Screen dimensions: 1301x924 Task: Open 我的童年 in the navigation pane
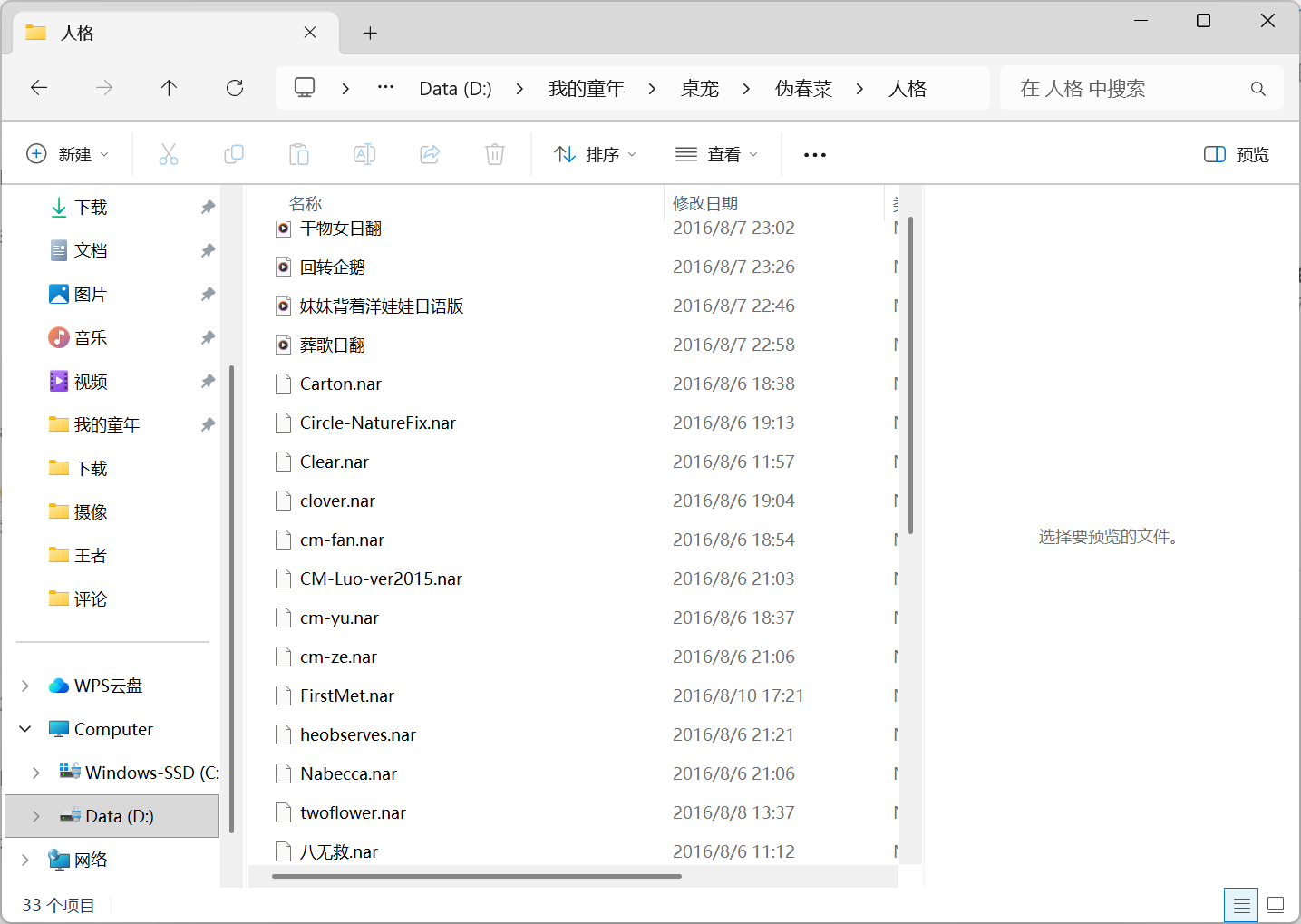[x=107, y=425]
